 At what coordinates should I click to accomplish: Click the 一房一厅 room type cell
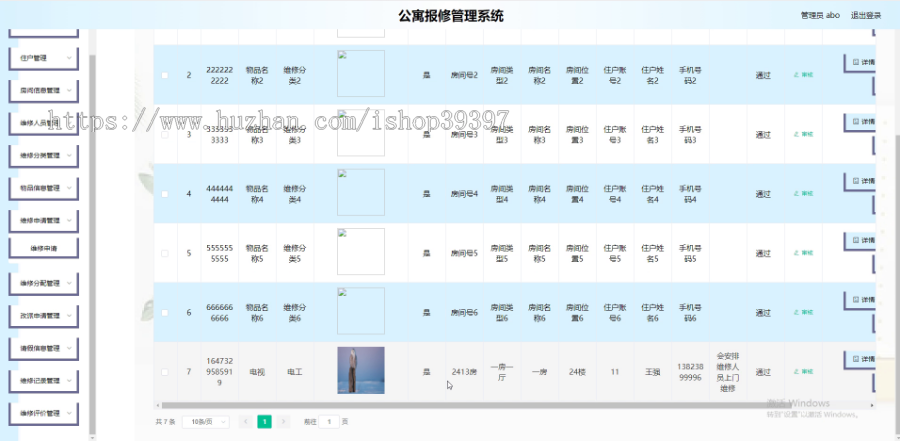point(502,372)
